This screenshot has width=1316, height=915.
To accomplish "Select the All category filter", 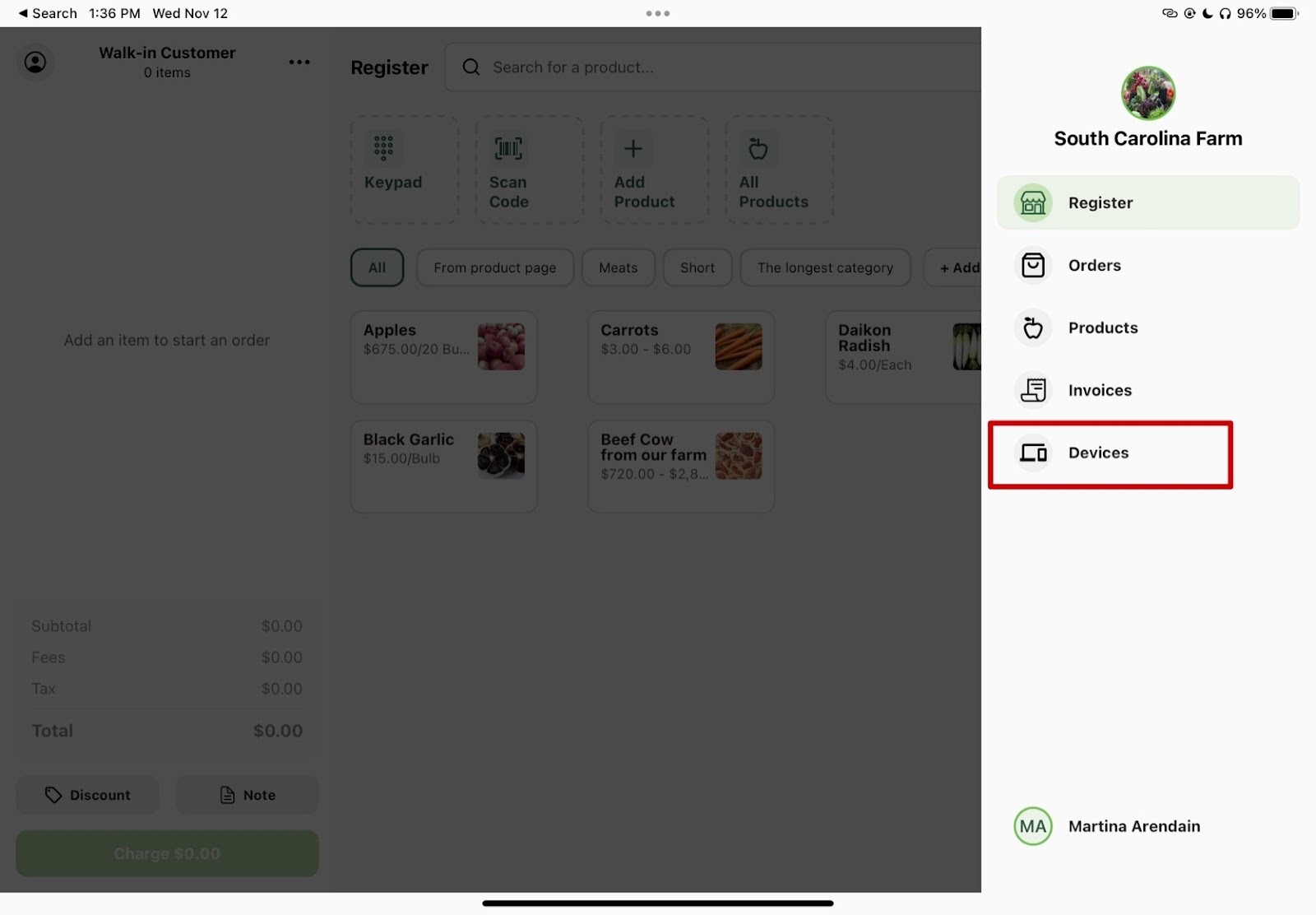I will pos(377,267).
